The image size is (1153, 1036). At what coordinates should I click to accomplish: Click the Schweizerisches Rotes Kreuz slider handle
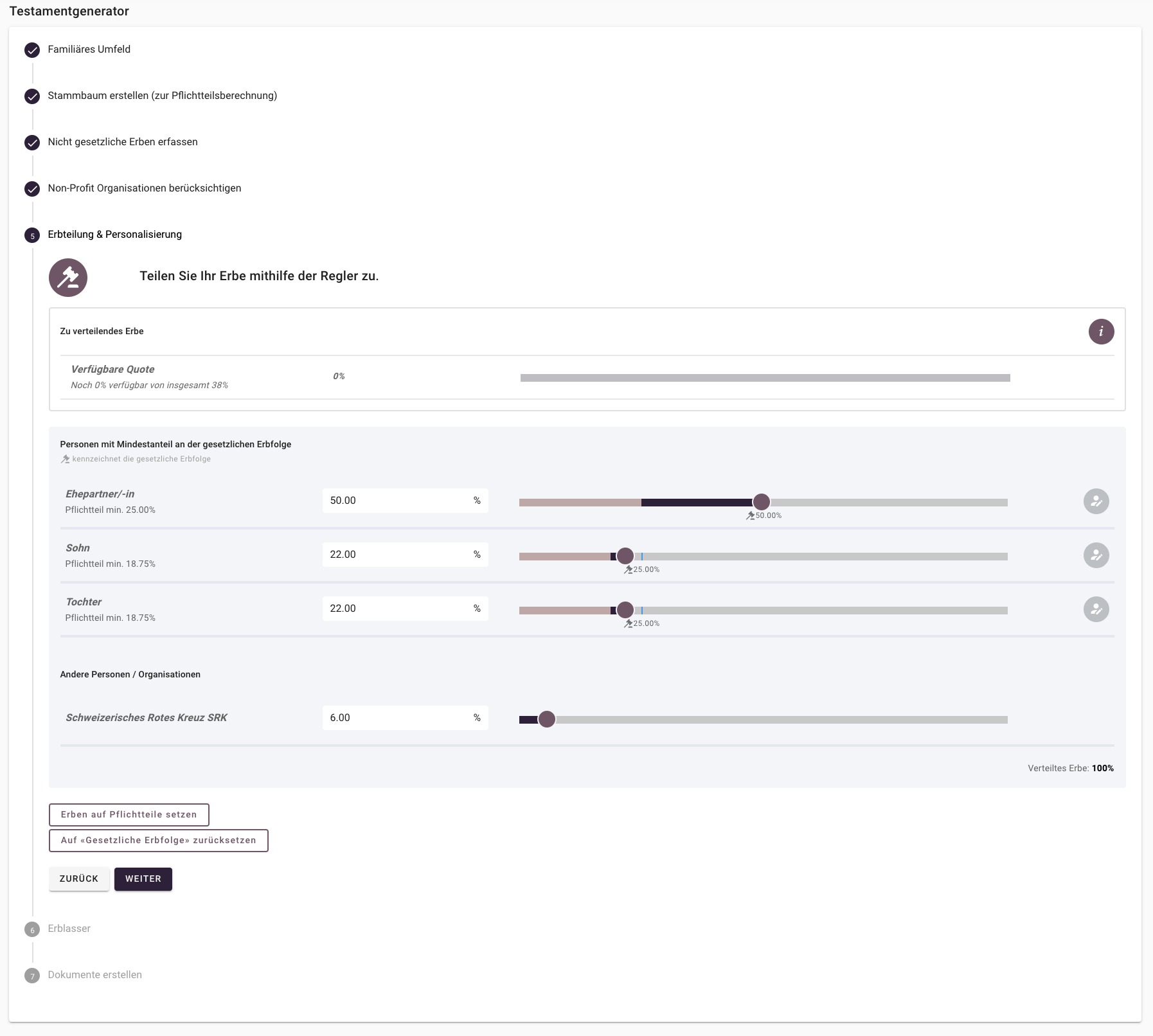[x=546, y=719]
